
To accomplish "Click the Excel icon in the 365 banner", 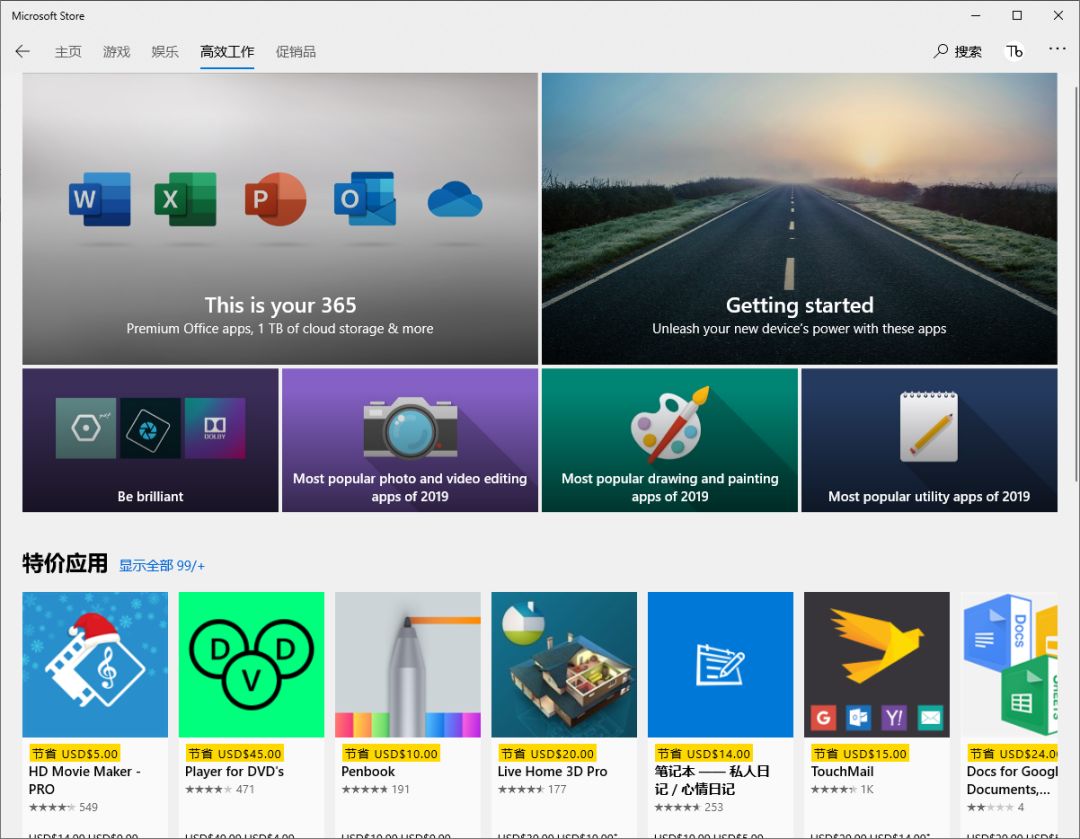I will pos(185,199).
